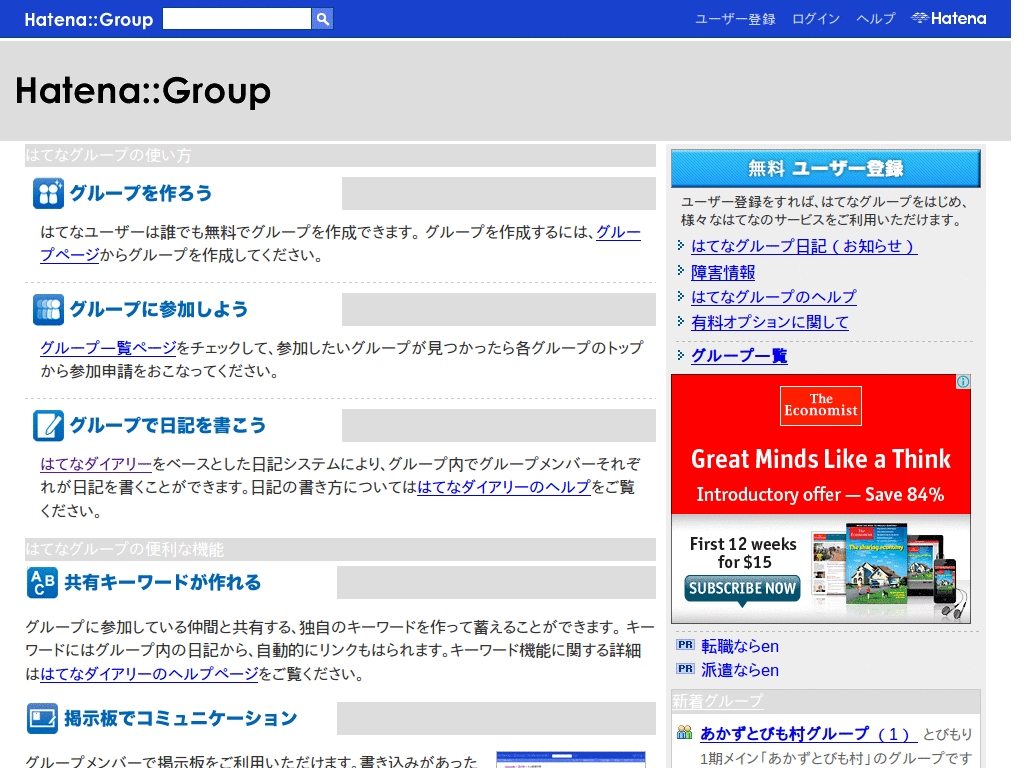1024x768 pixels.
Task: Click the グループに参加しよう section icon
Action: 48,310
